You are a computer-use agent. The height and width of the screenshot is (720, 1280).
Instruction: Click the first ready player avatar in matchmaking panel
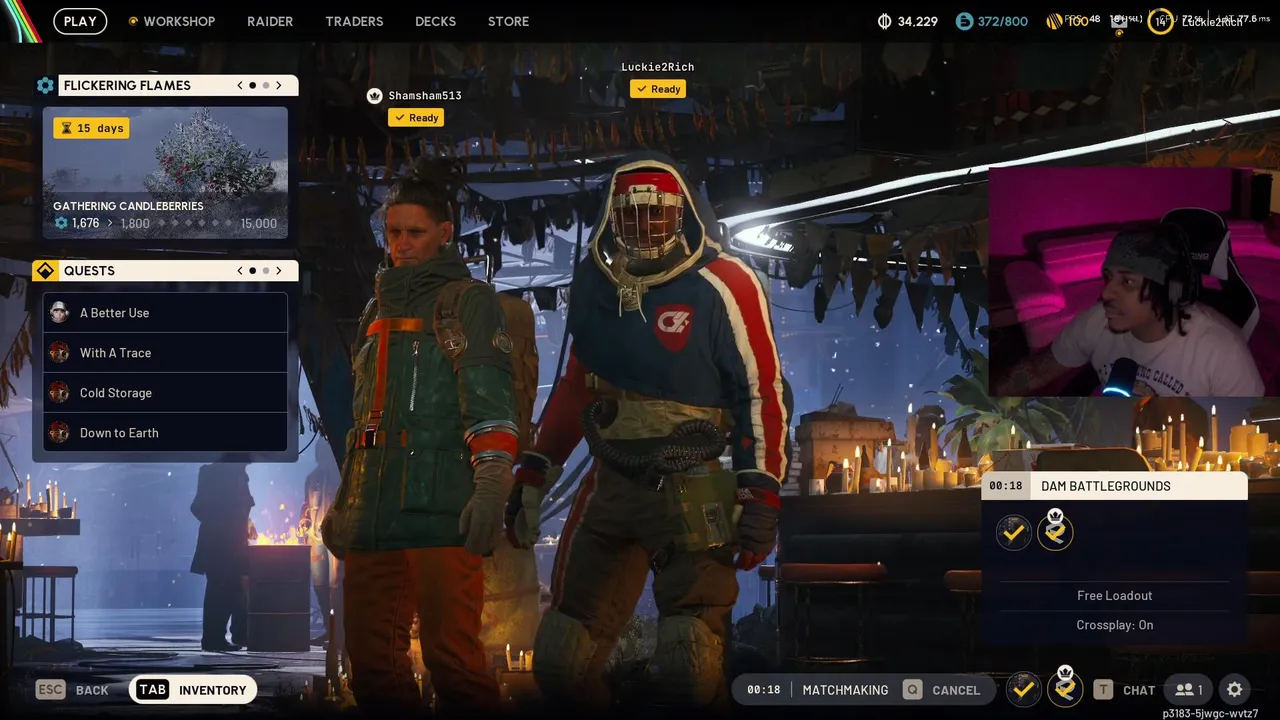pyautogui.click(x=1014, y=532)
